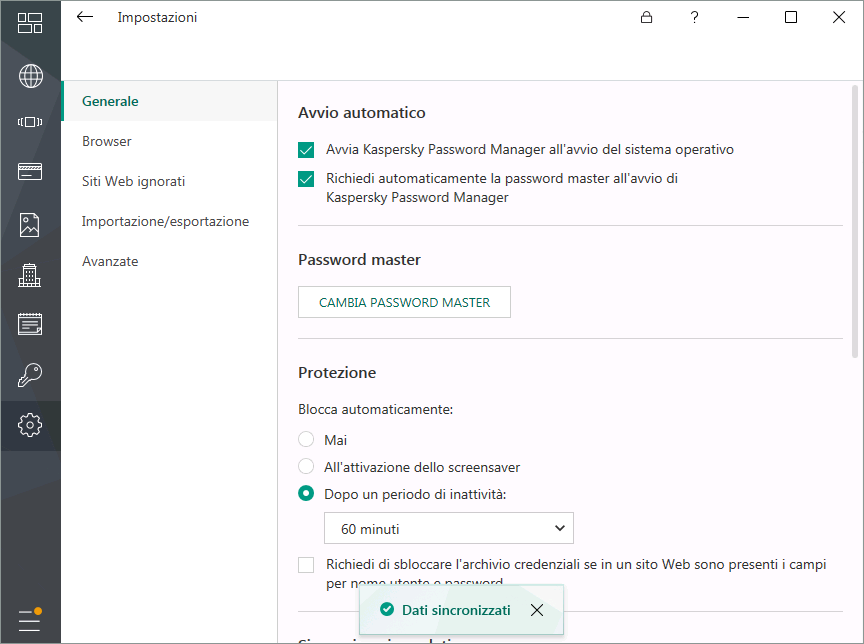Viewport: 864px width, 644px height.
Task: Go back using the left arrow
Action: pyautogui.click(x=85, y=17)
